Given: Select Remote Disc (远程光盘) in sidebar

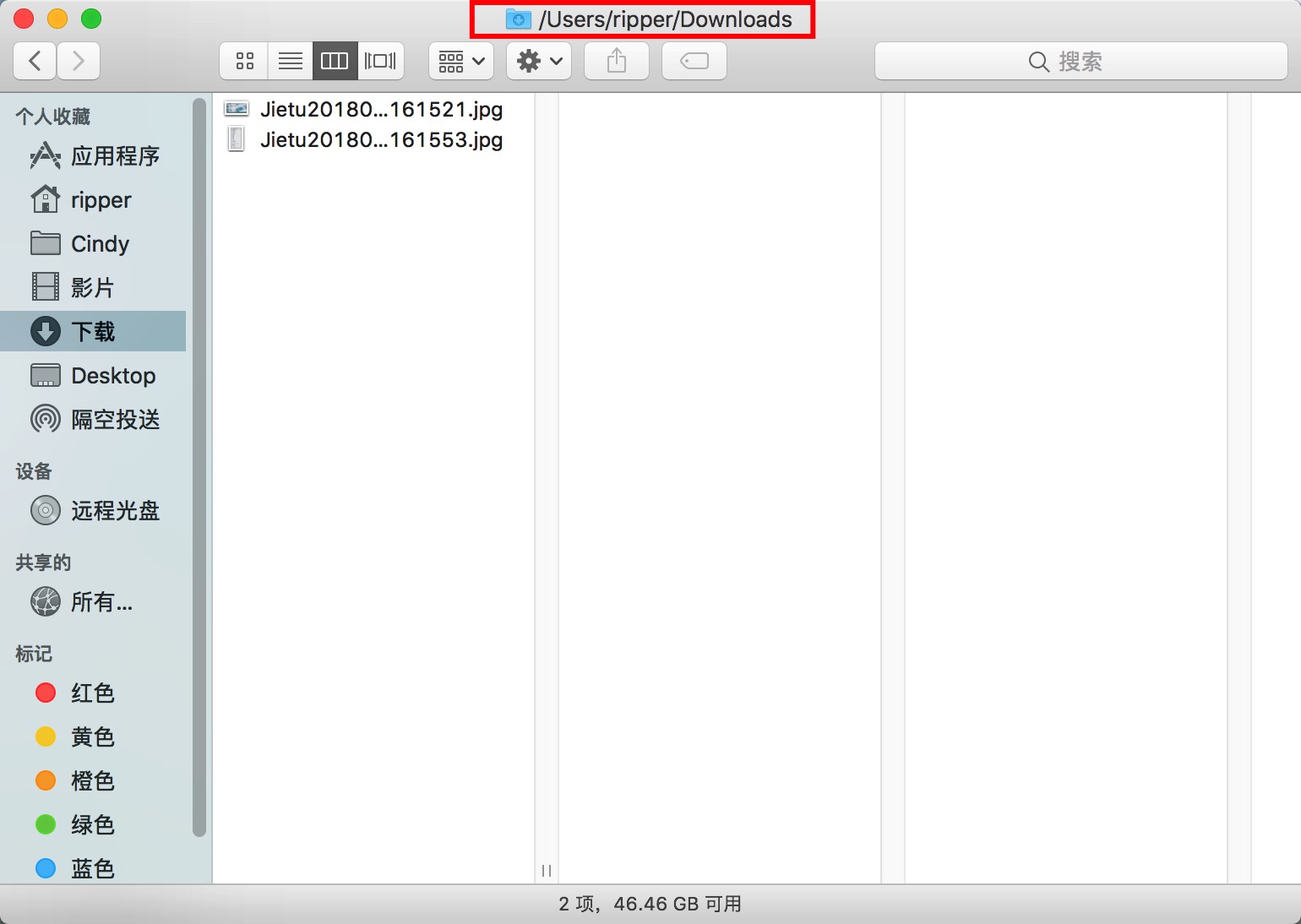Looking at the screenshot, I should click(x=114, y=511).
